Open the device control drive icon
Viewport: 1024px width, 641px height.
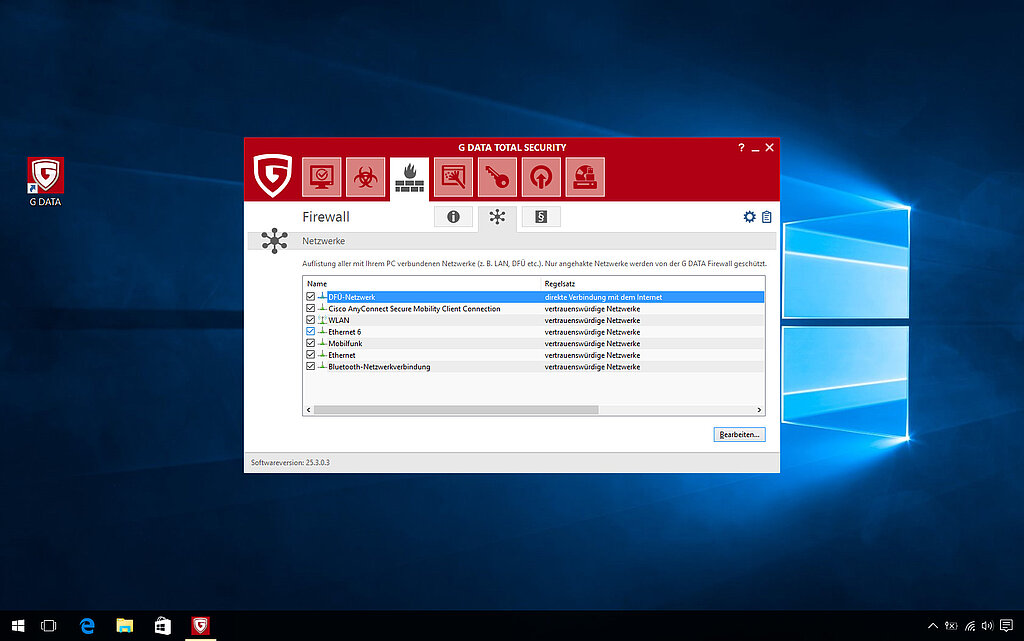[585, 178]
